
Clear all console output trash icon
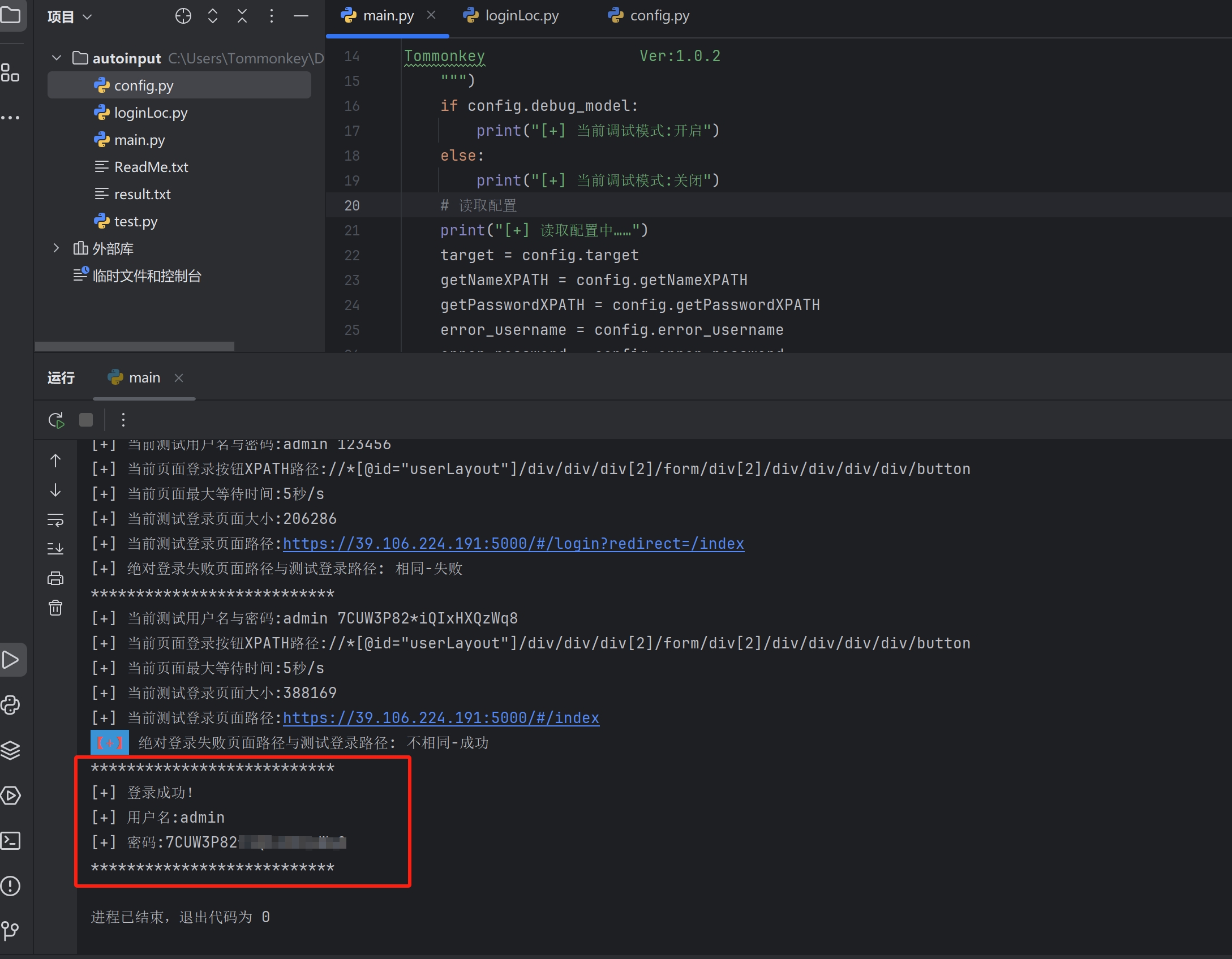55,608
